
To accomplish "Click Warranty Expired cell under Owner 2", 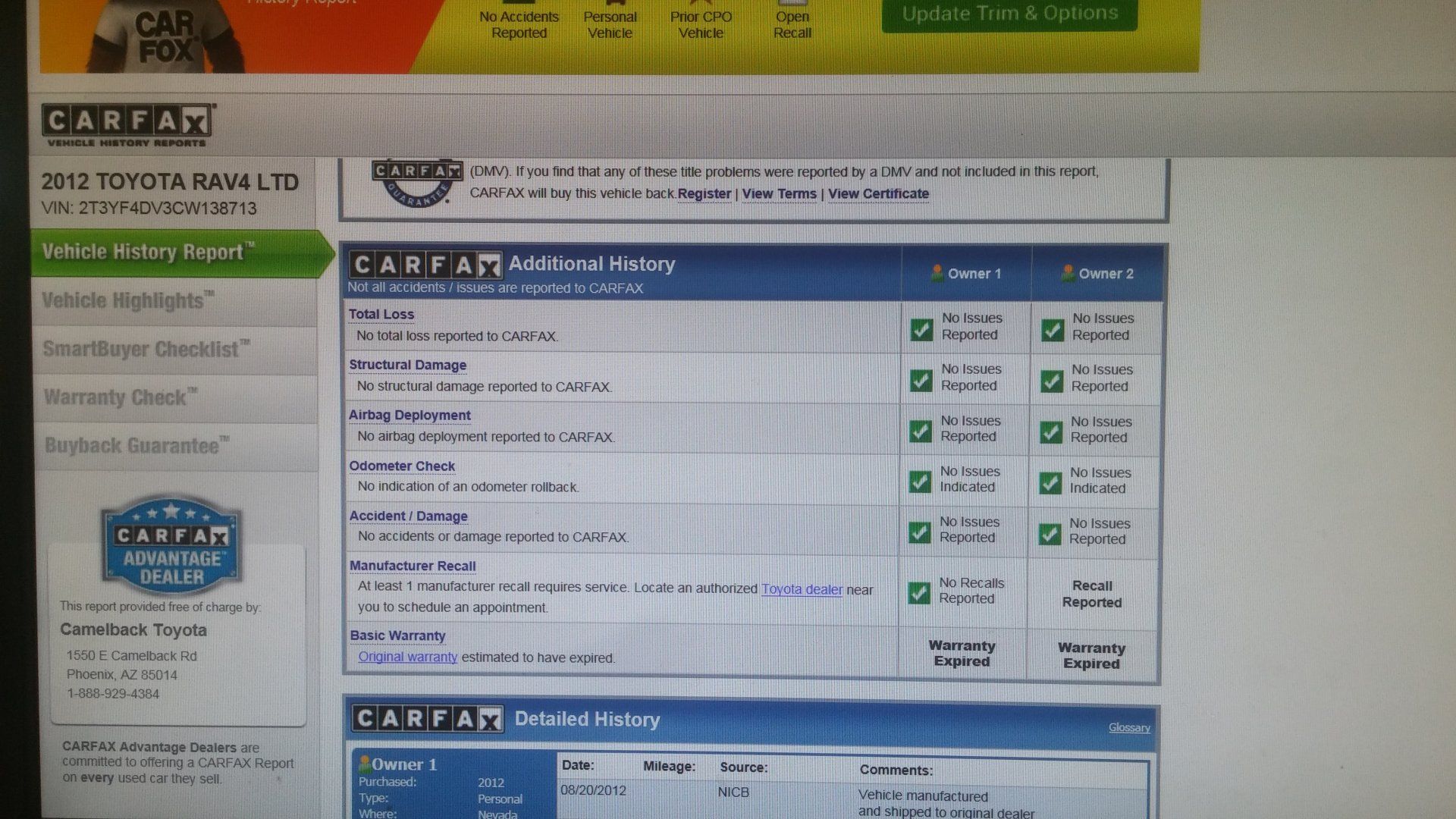I will [x=1091, y=656].
